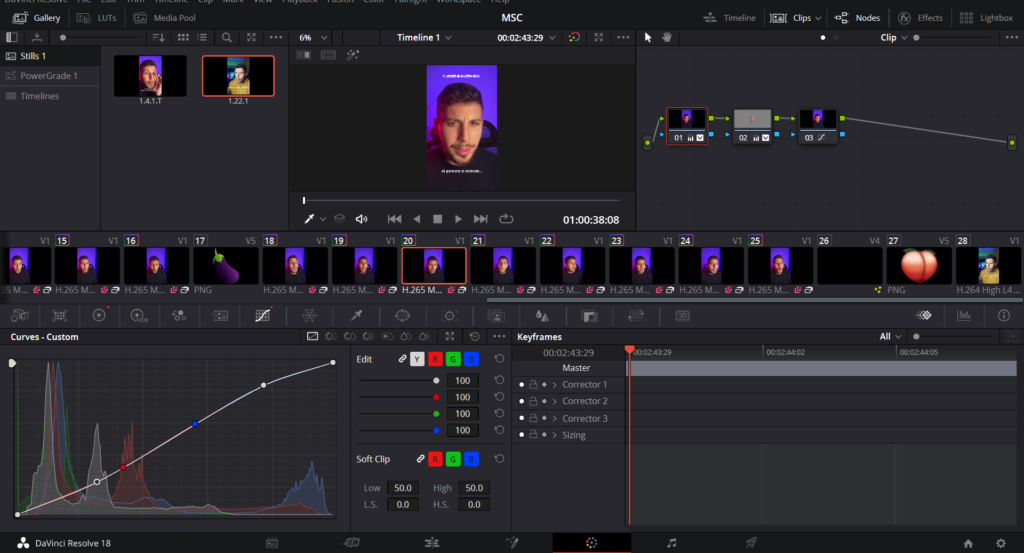The width and height of the screenshot is (1024, 553).
Task: Open the Color Wheels palette
Action: [99, 316]
